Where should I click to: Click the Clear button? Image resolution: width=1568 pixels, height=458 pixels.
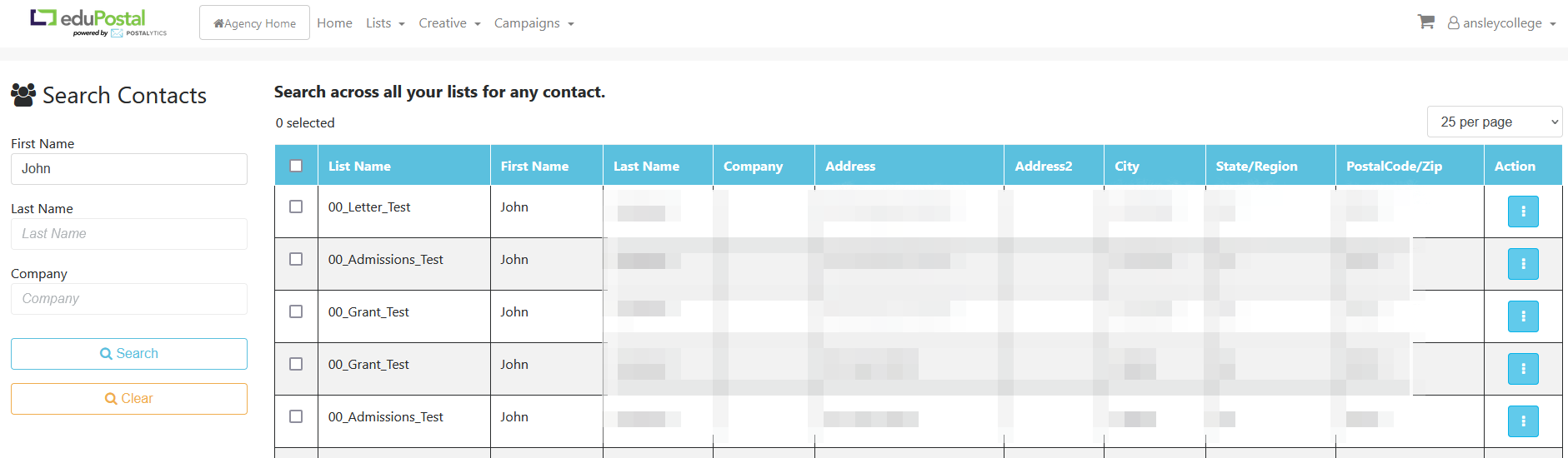[x=129, y=399]
